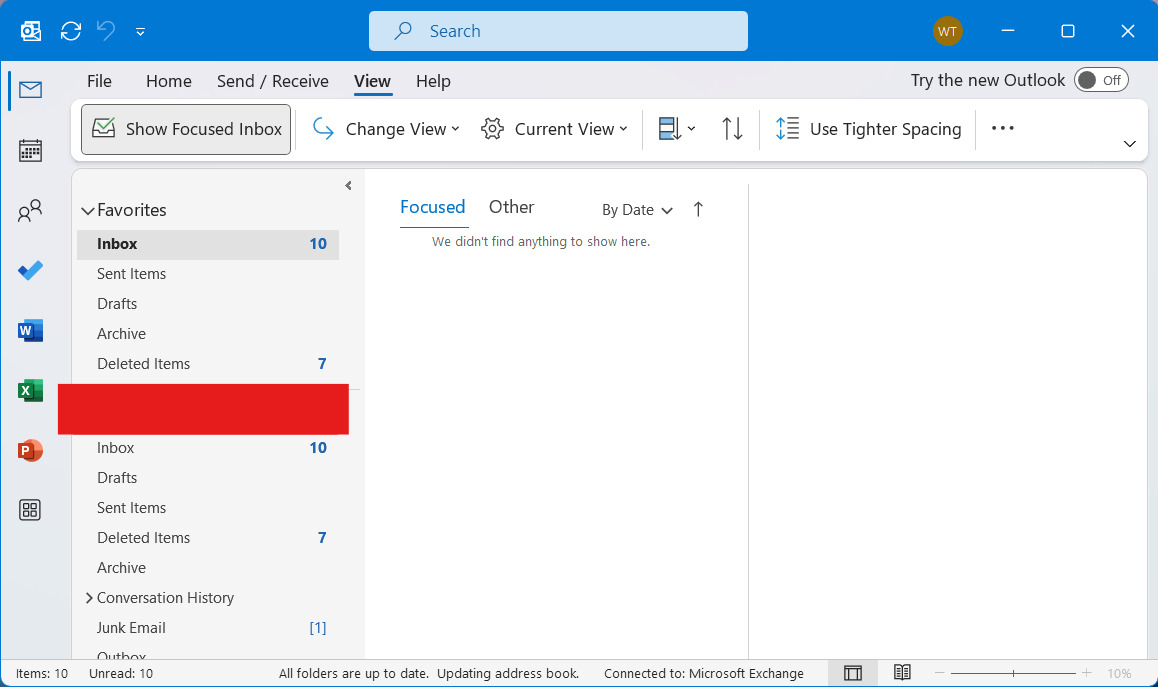Collapse the Favorites section

point(88,211)
